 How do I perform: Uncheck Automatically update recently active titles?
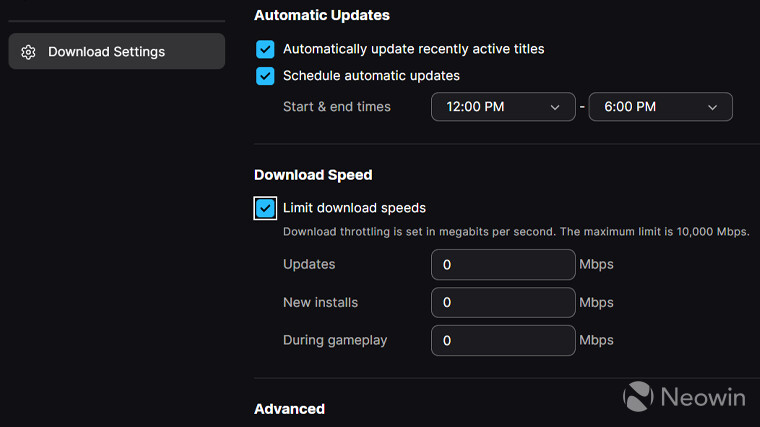265,49
